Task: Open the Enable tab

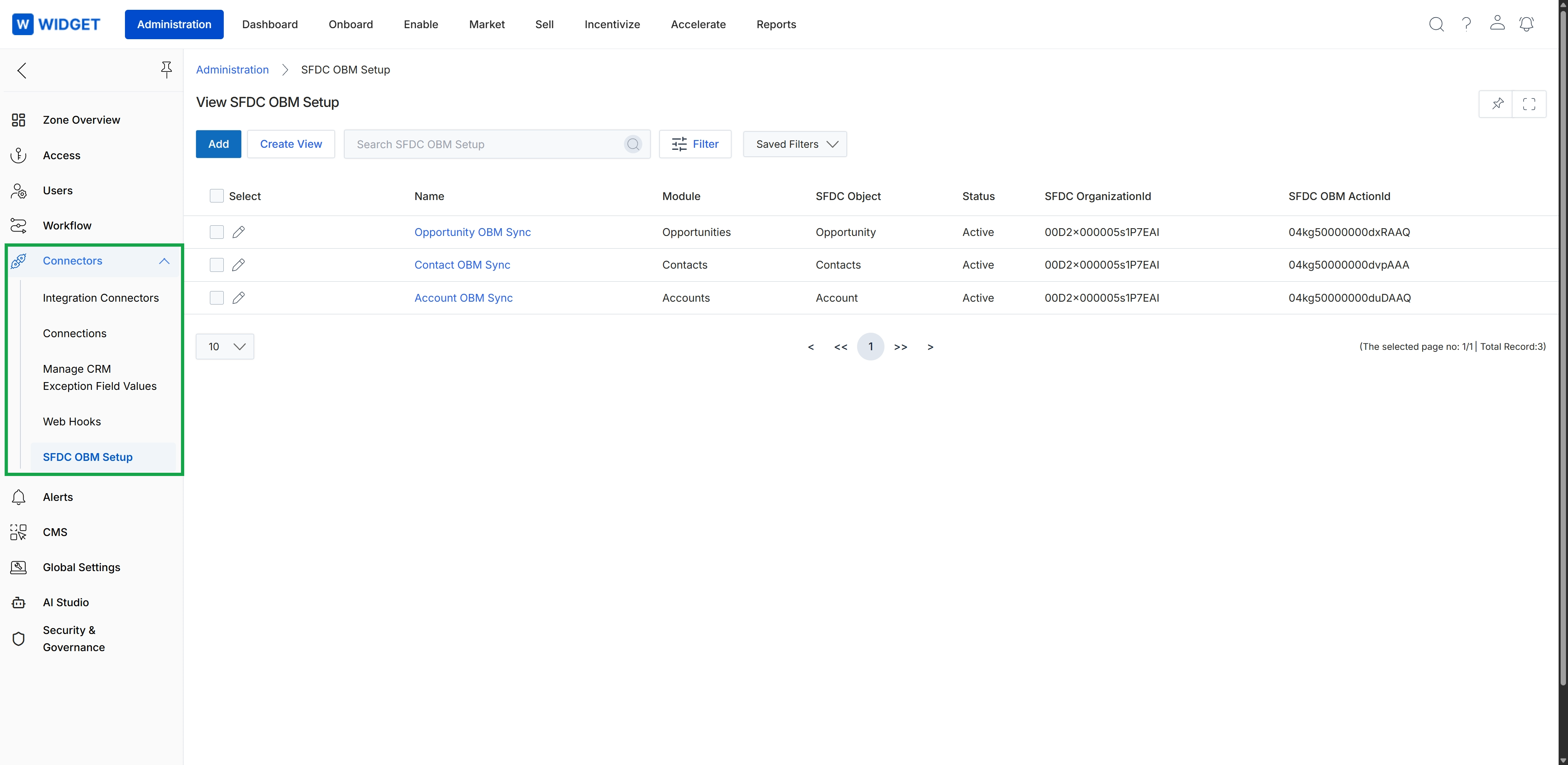Action: coord(421,24)
